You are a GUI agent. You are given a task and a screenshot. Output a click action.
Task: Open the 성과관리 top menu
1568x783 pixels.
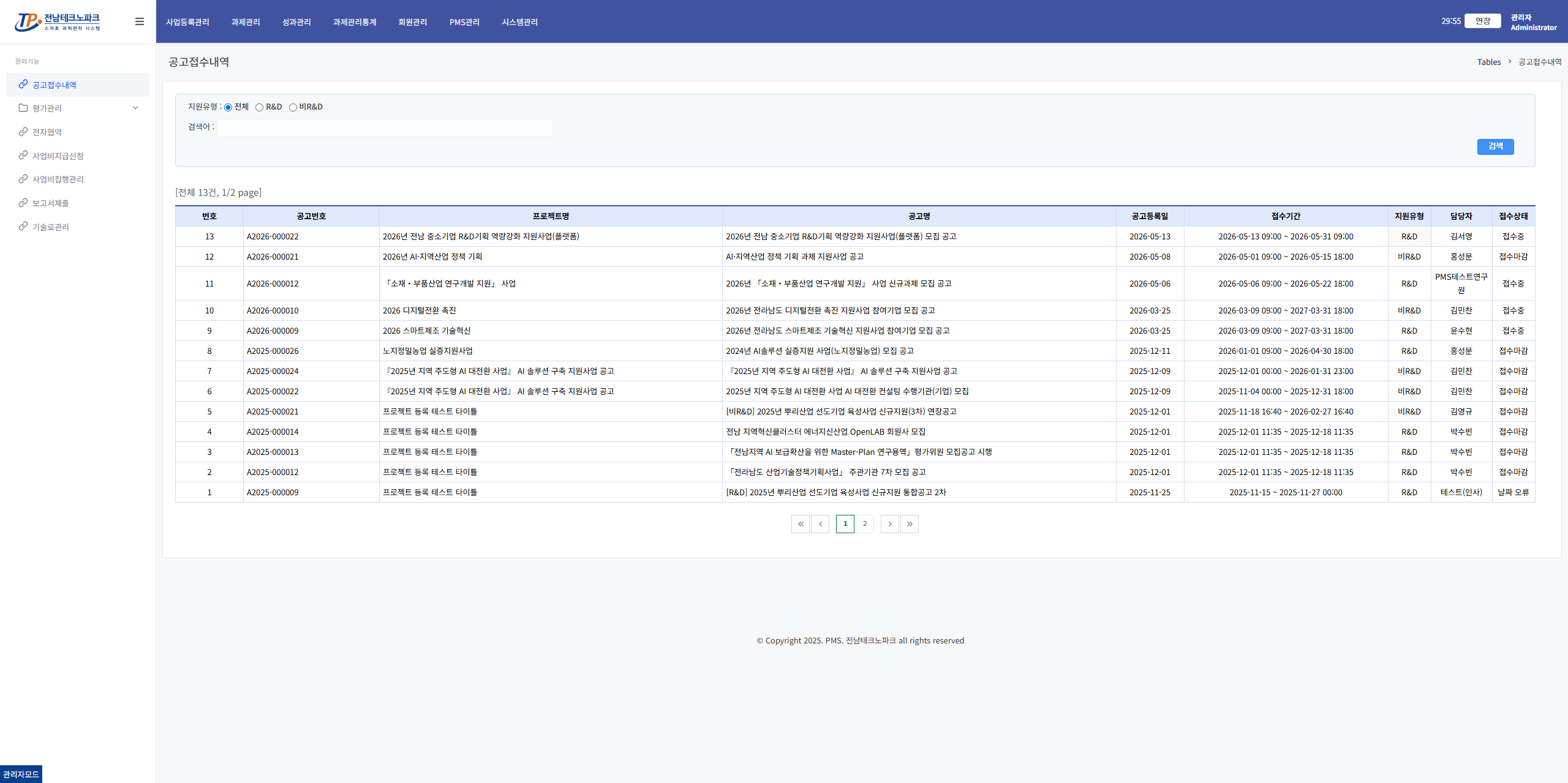coord(296,22)
